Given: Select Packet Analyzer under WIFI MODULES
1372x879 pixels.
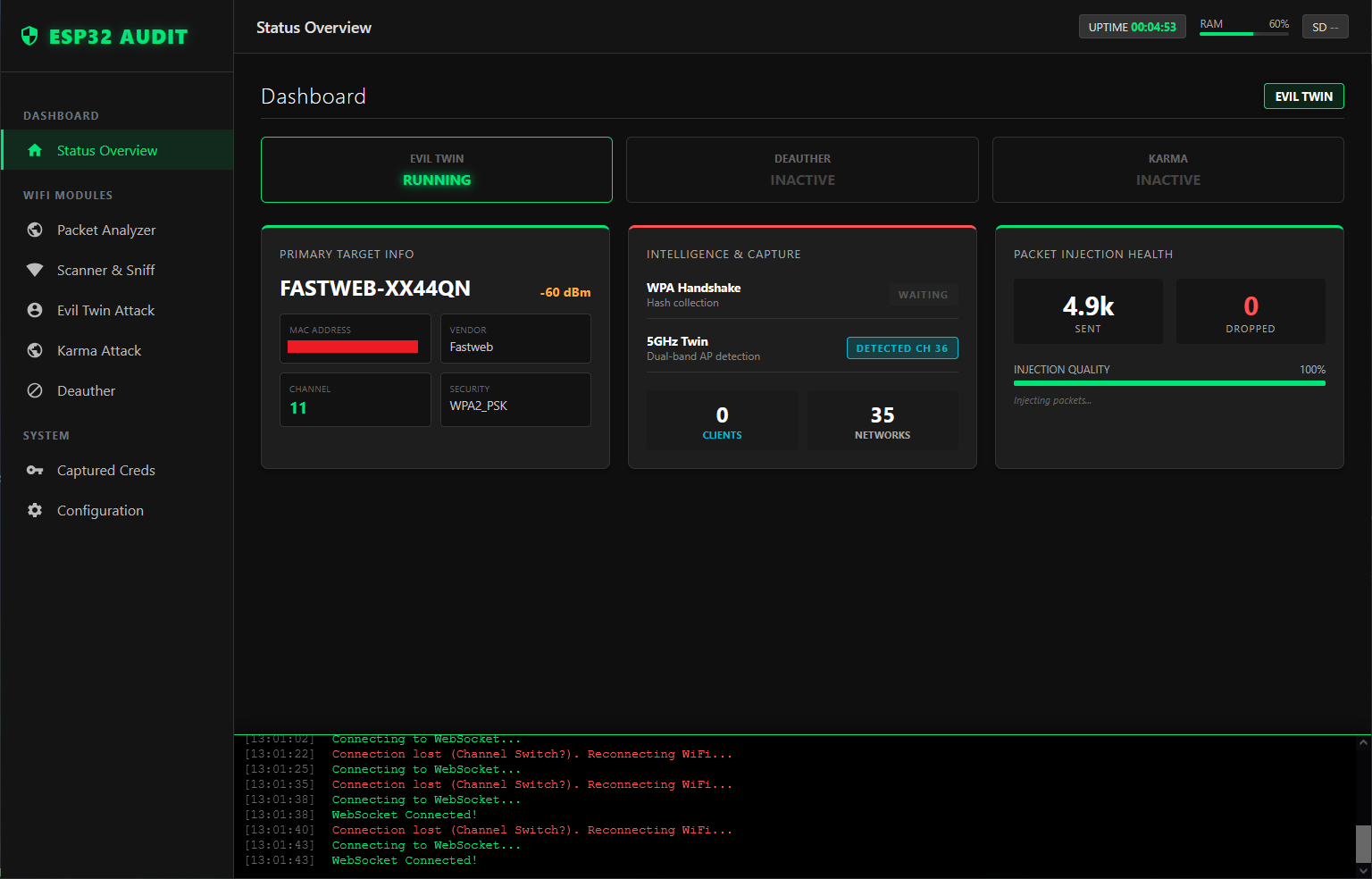Looking at the screenshot, I should [x=106, y=230].
